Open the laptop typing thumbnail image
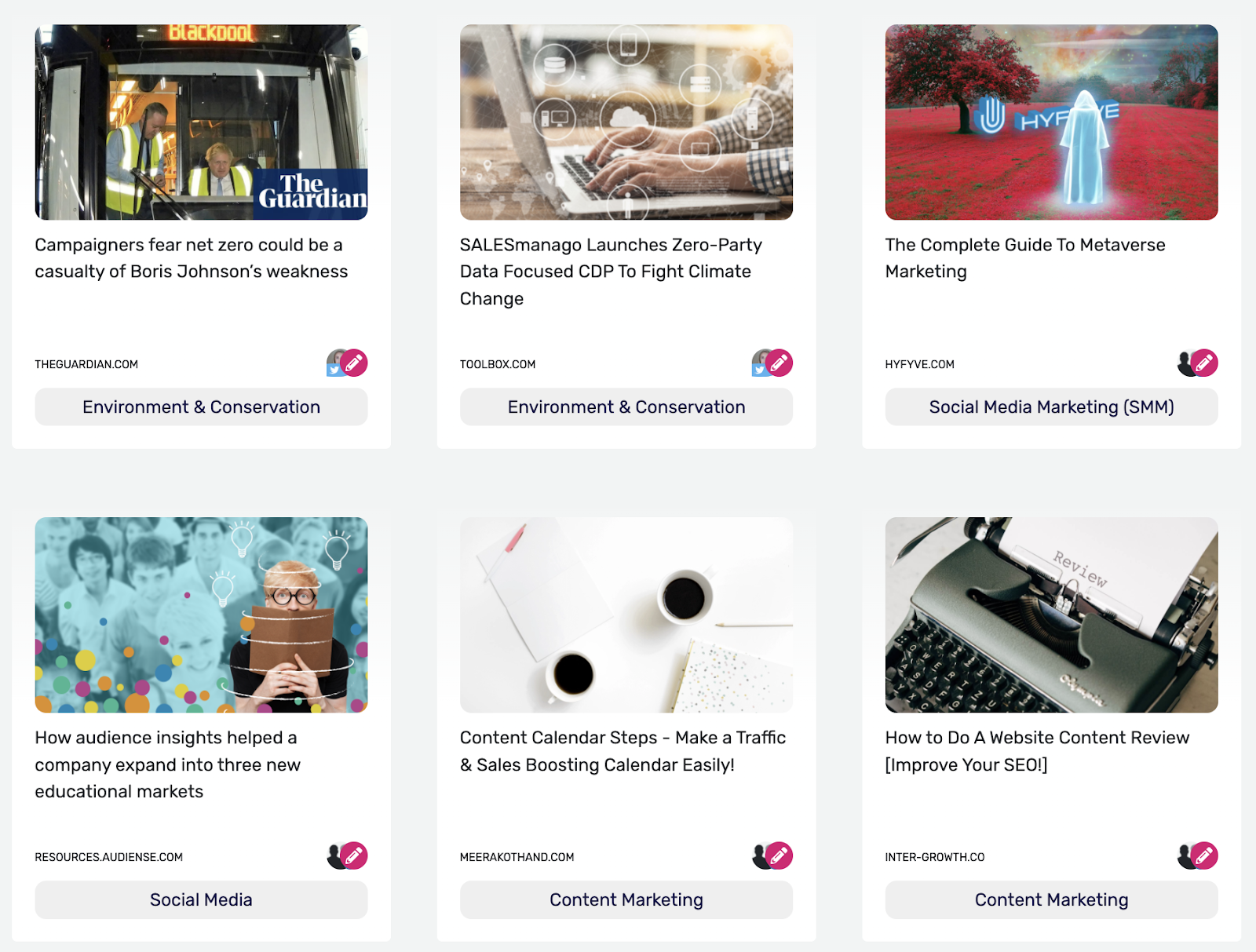Viewport: 1256px width, 952px height. (x=626, y=122)
